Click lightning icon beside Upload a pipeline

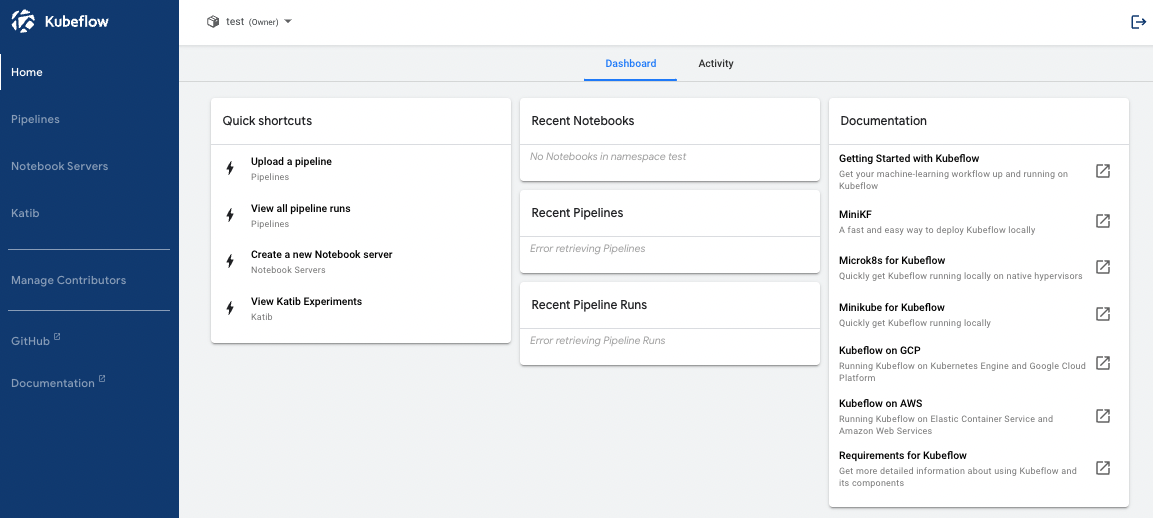point(230,168)
